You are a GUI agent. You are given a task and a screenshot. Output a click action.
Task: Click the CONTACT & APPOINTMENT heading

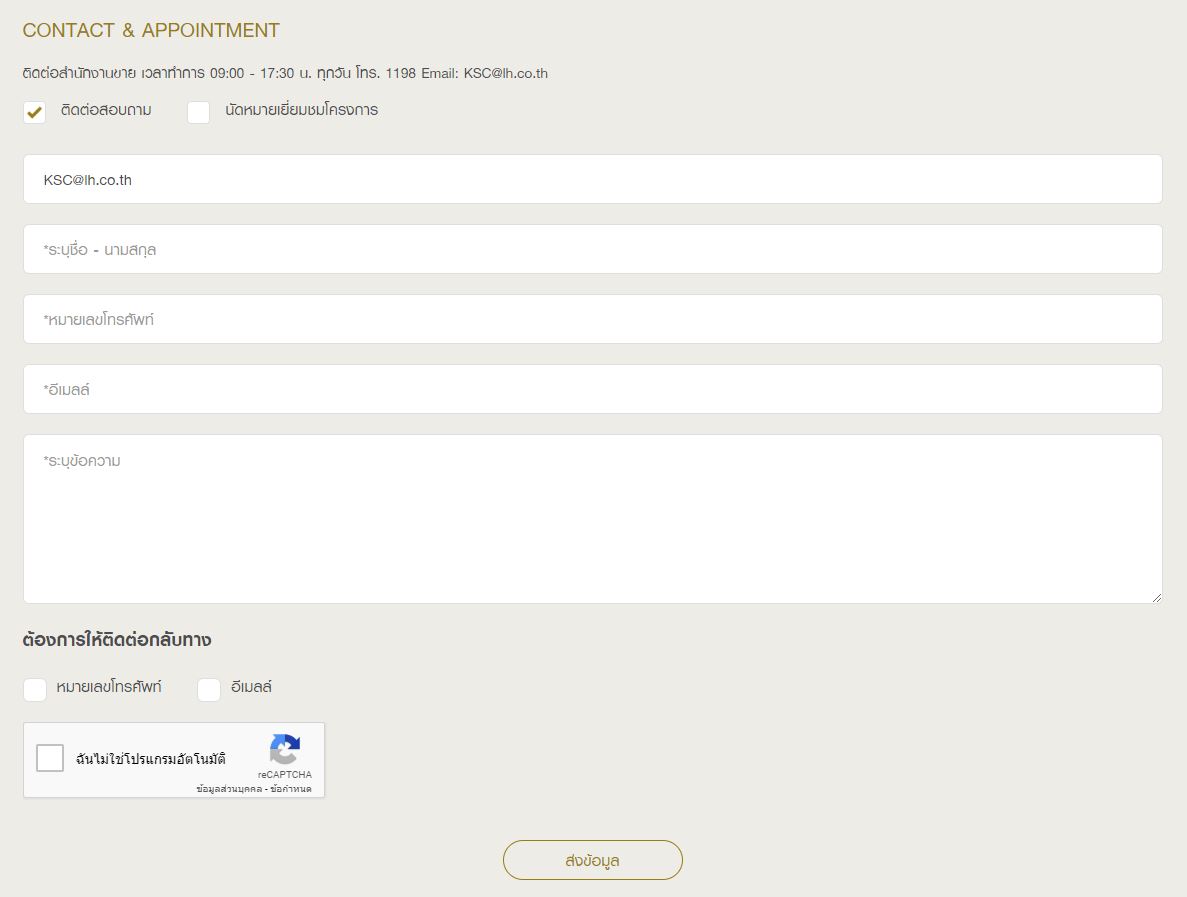point(151,31)
